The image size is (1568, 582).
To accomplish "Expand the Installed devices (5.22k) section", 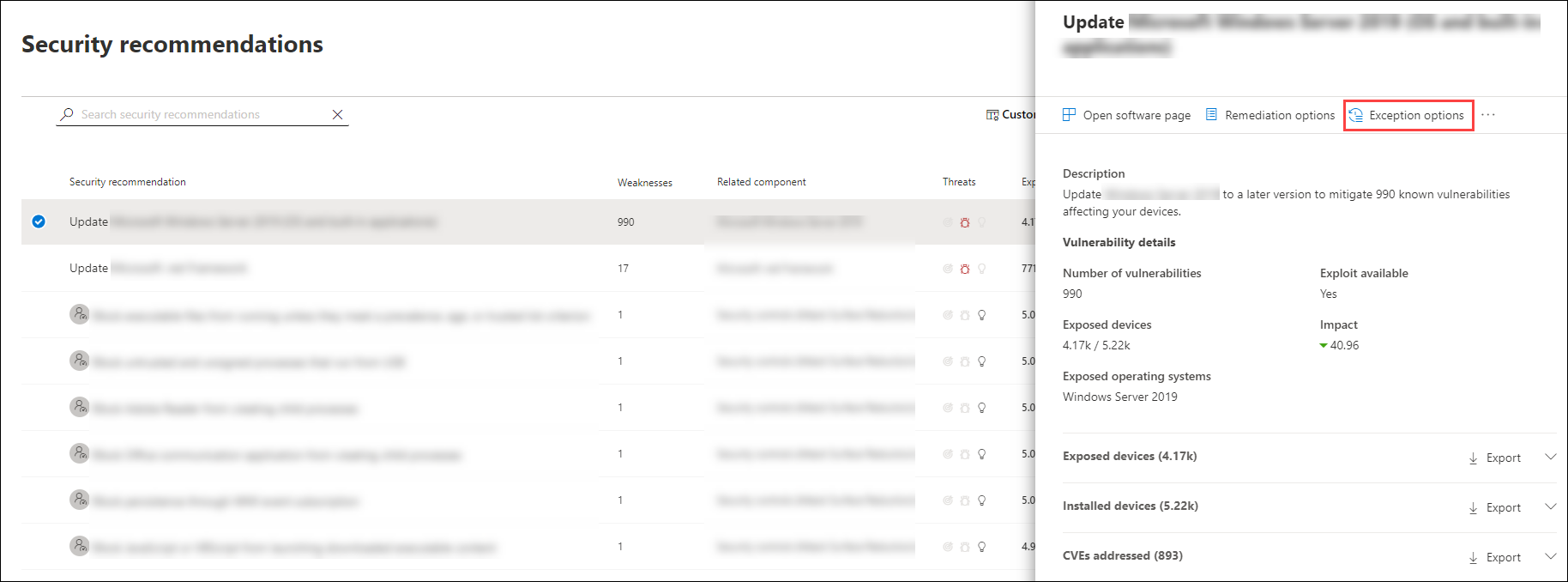I will pos(1550,506).
